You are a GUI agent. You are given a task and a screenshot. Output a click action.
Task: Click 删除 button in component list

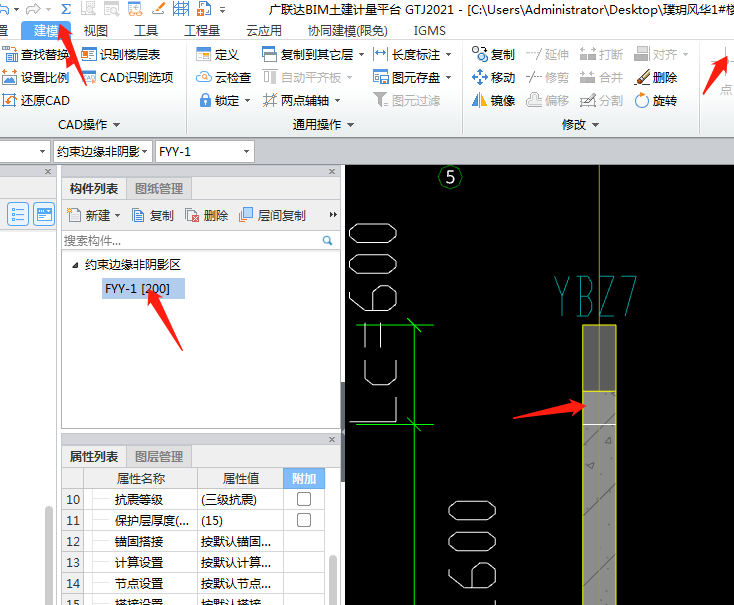[206, 215]
